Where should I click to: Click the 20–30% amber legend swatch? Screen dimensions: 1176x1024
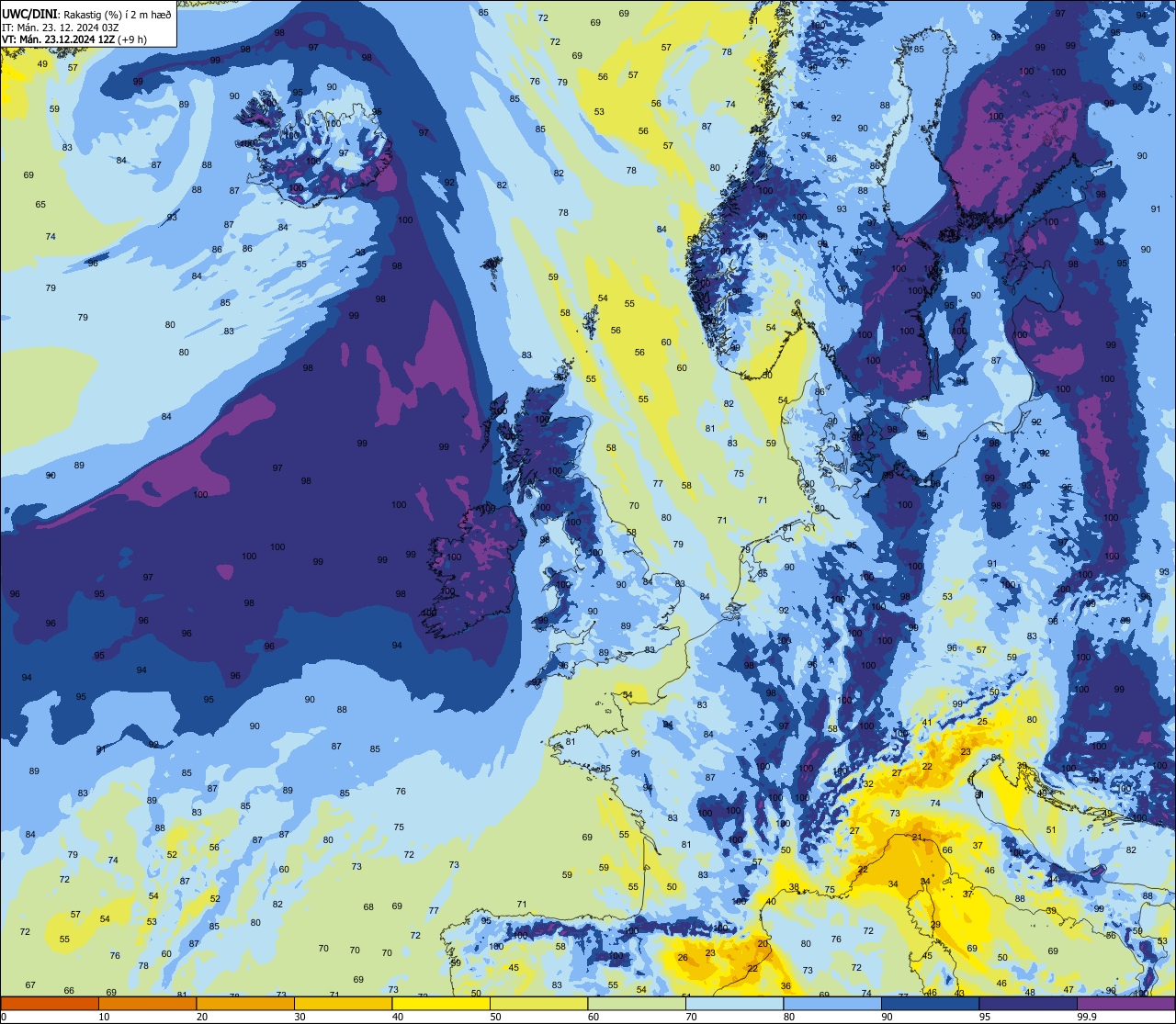(245, 1004)
